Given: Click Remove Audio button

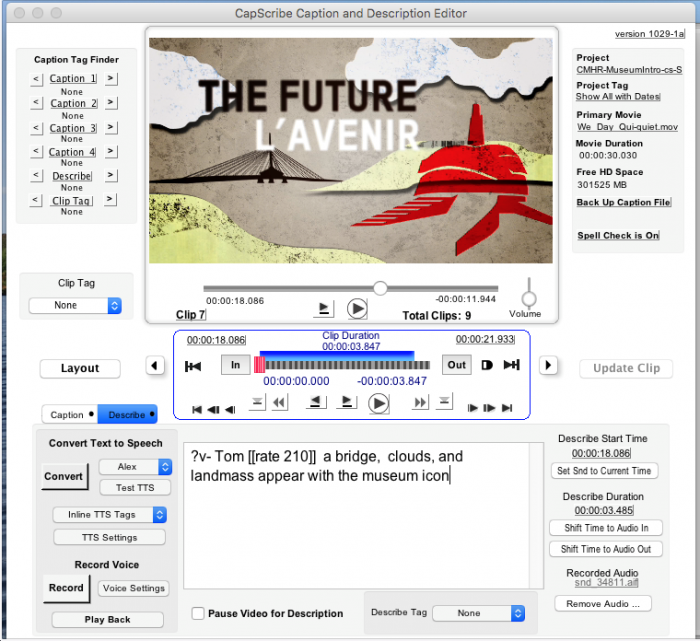Looking at the screenshot, I should coord(603,604).
